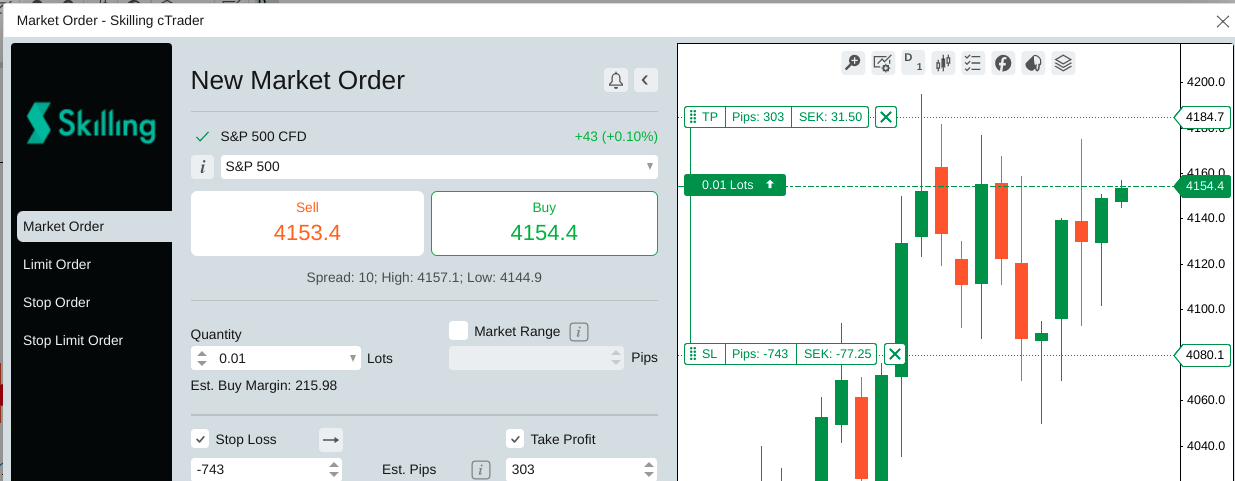Click the price alert bell icon
The height and width of the screenshot is (481, 1235).
(x=616, y=80)
